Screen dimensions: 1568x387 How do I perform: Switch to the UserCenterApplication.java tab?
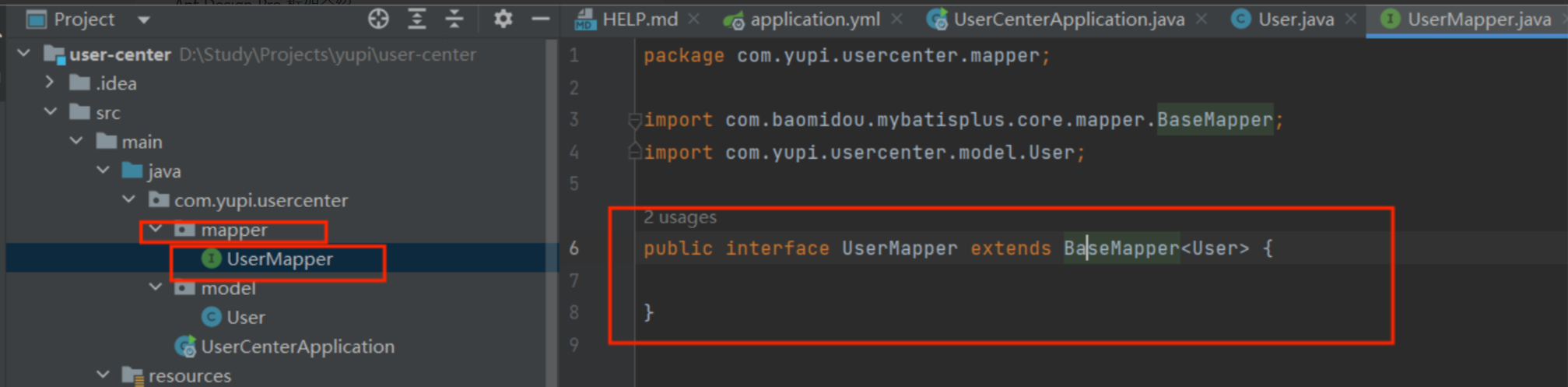pos(1068,19)
